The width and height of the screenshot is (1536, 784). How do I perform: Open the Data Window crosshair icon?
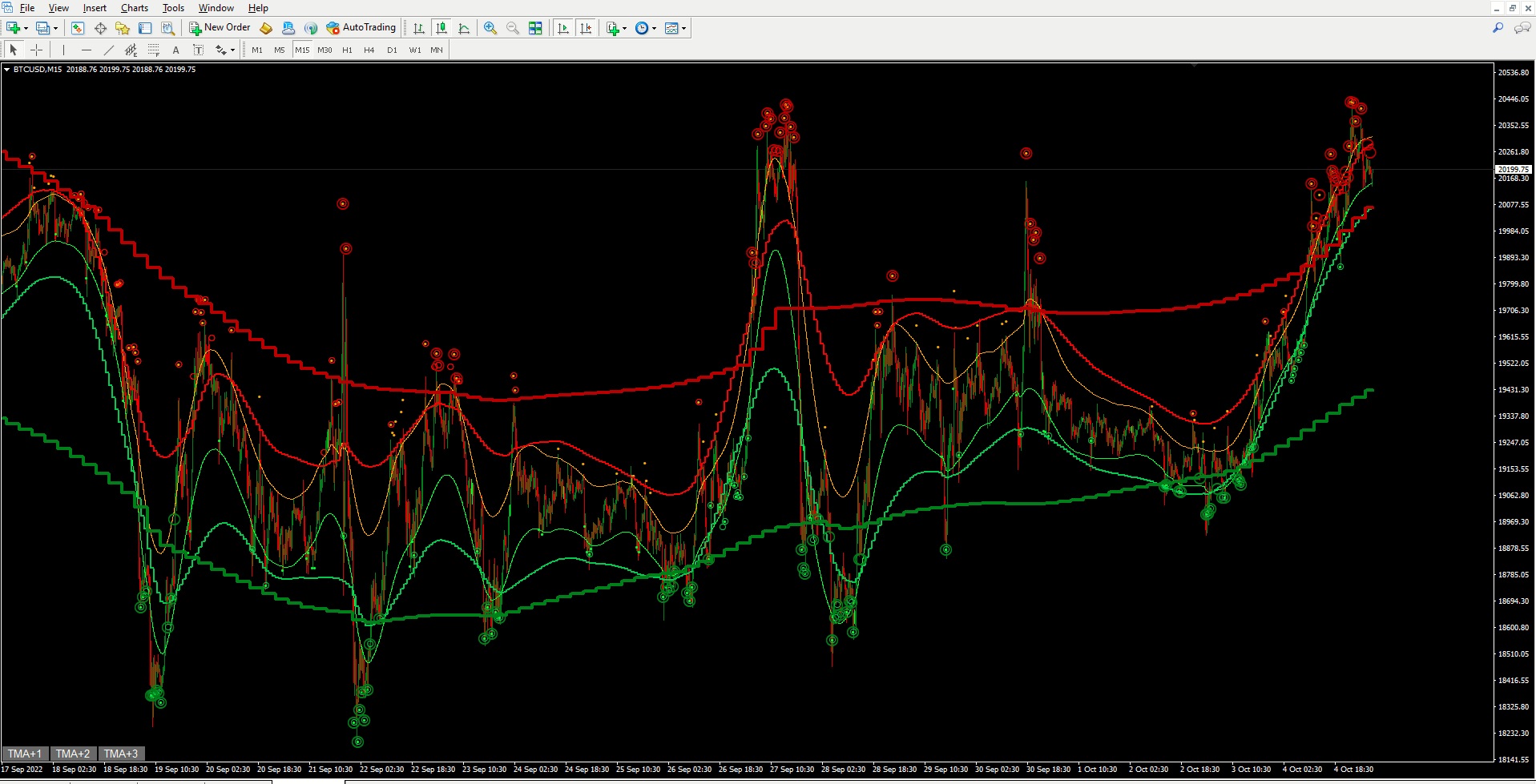(100, 28)
